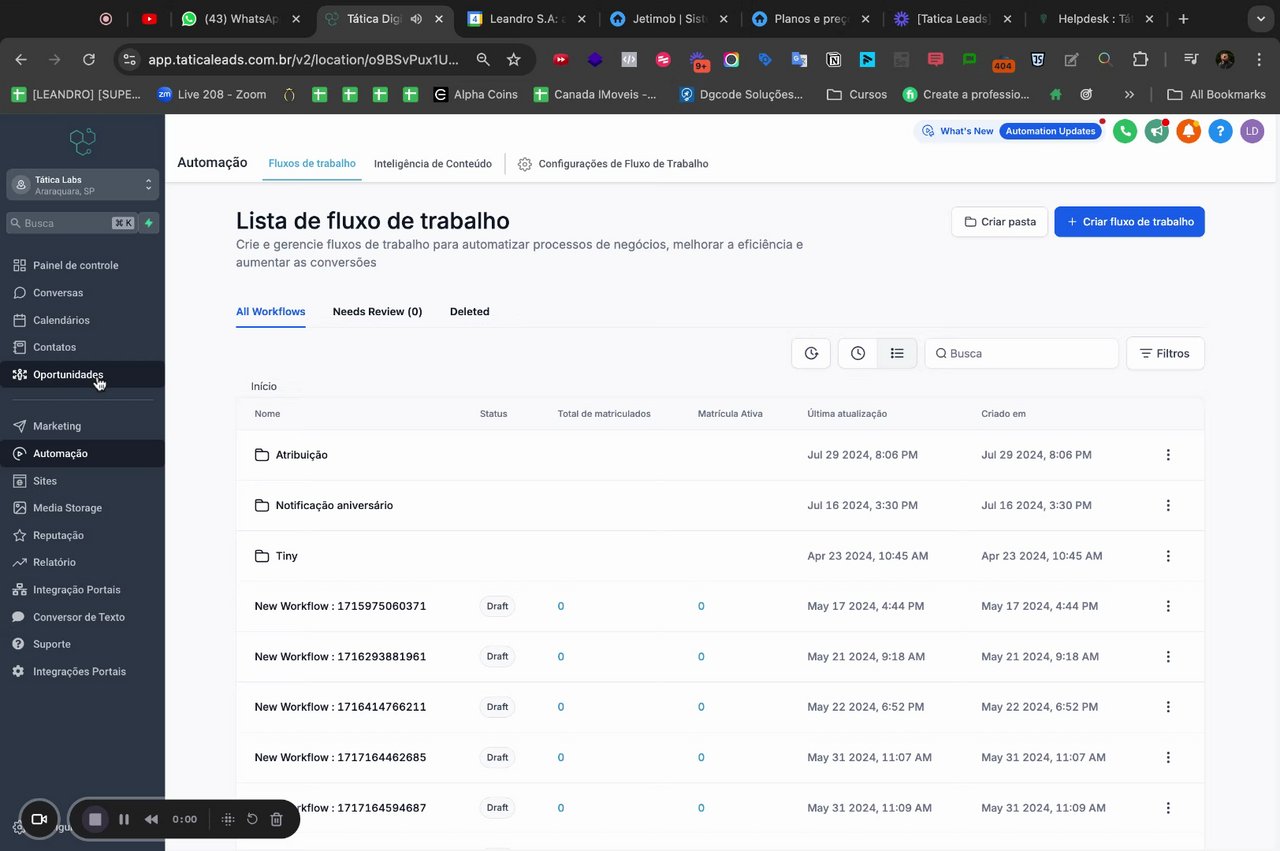Screen dimensions: 1280x851
Task: Click the blue help question mark icon
Action: click(1220, 131)
